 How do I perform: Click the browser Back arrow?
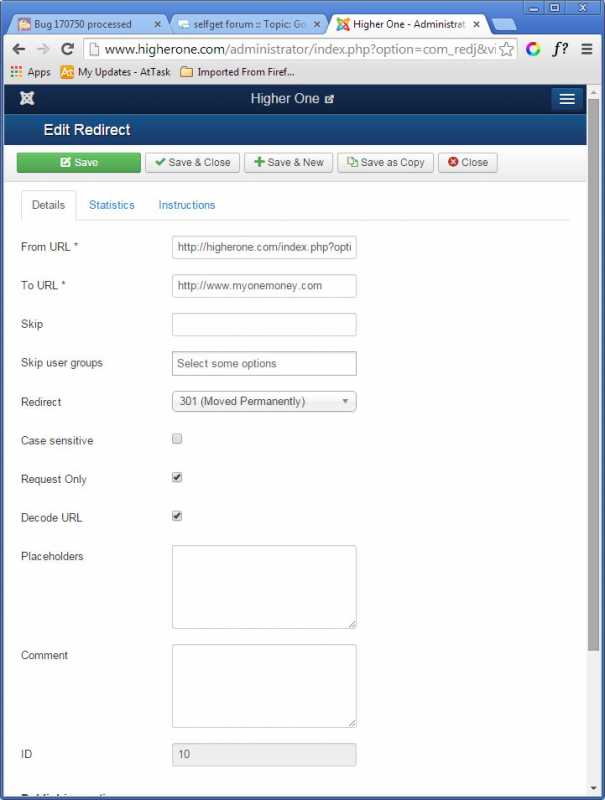pyautogui.click(x=19, y=49)
